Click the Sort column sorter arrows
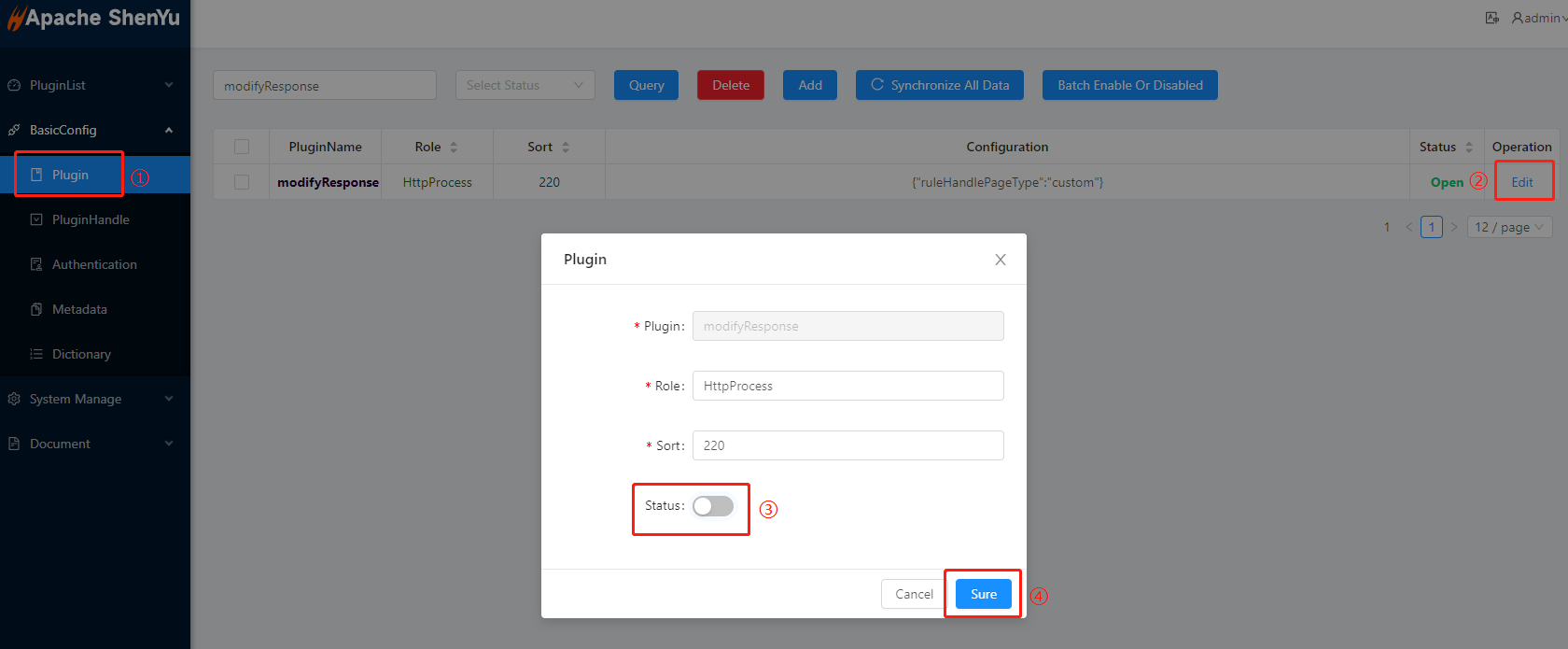Image resolution: width=1568 pixels, height=649 pixels. tap(566, 148)
